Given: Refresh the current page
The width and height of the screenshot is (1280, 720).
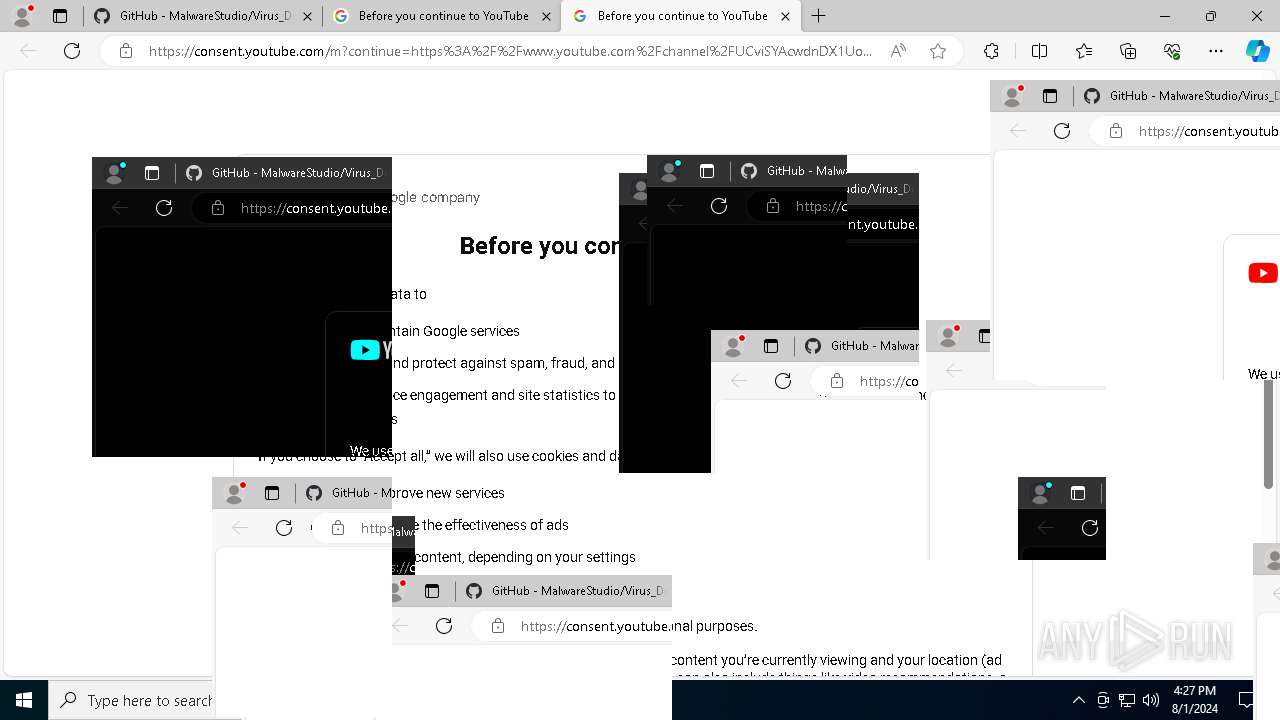Looking at the screenshot, I should coord(72,51).
